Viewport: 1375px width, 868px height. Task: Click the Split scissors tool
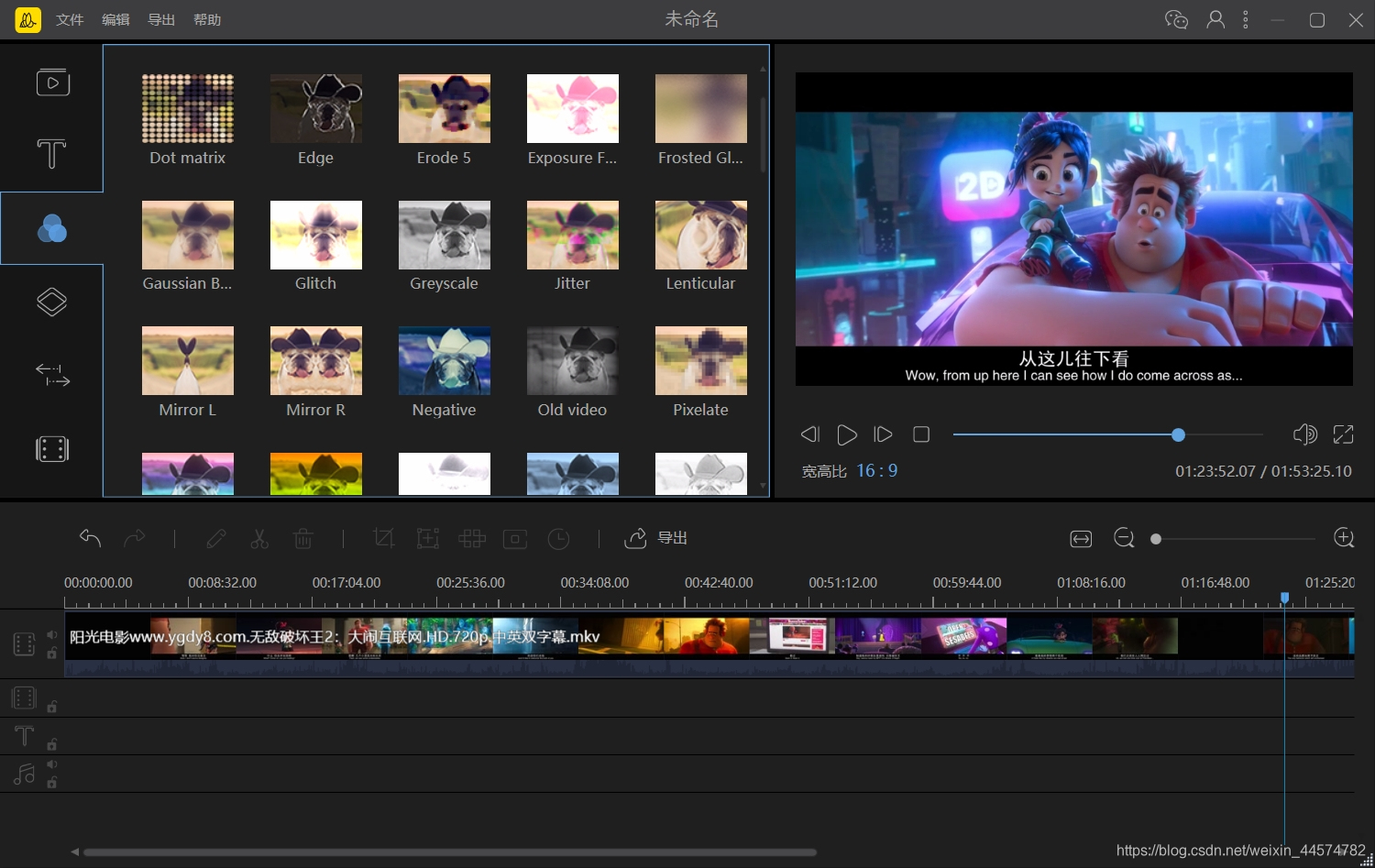coord(259,538)
